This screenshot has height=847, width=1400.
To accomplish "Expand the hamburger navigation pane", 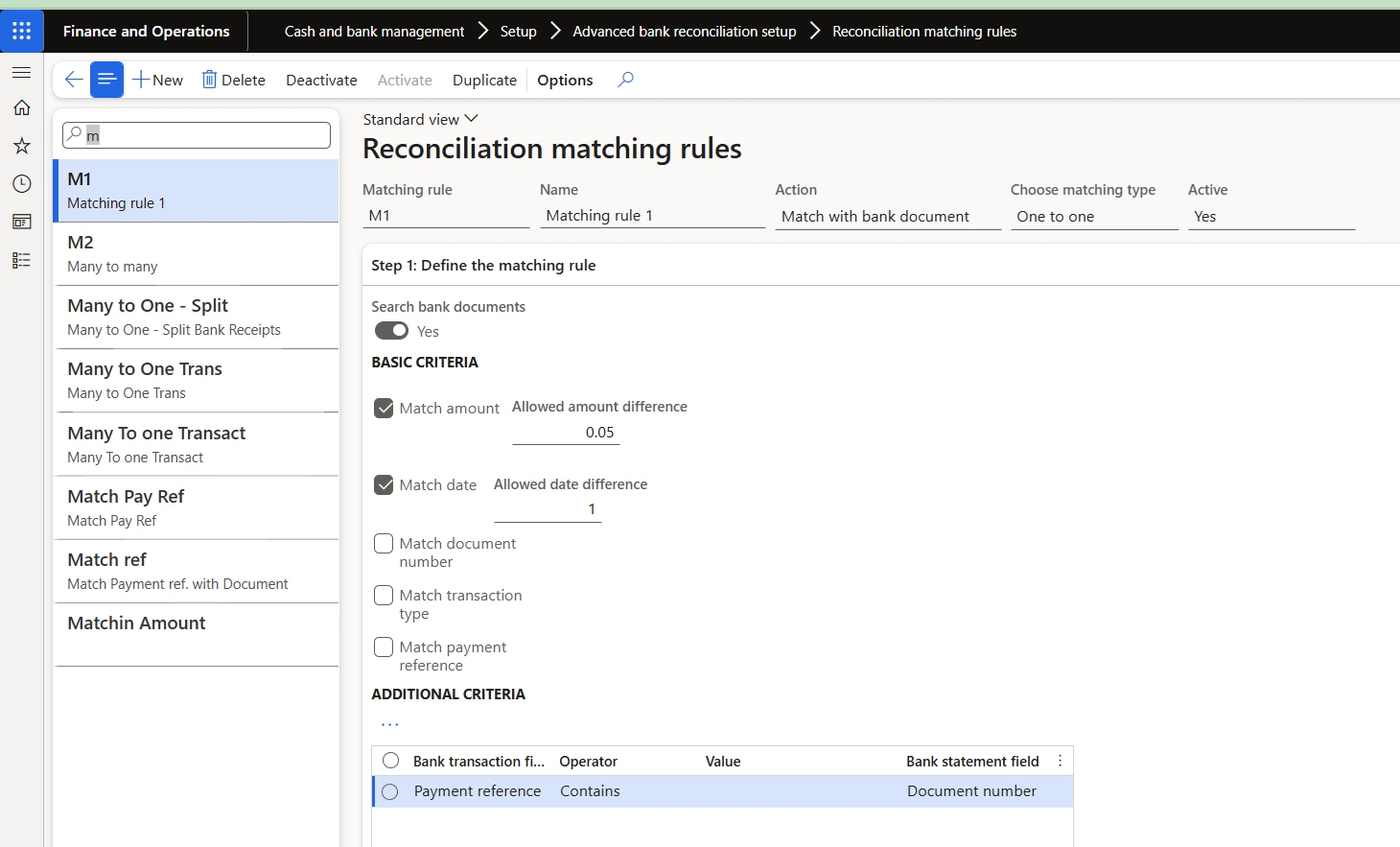I will (22, 72).
